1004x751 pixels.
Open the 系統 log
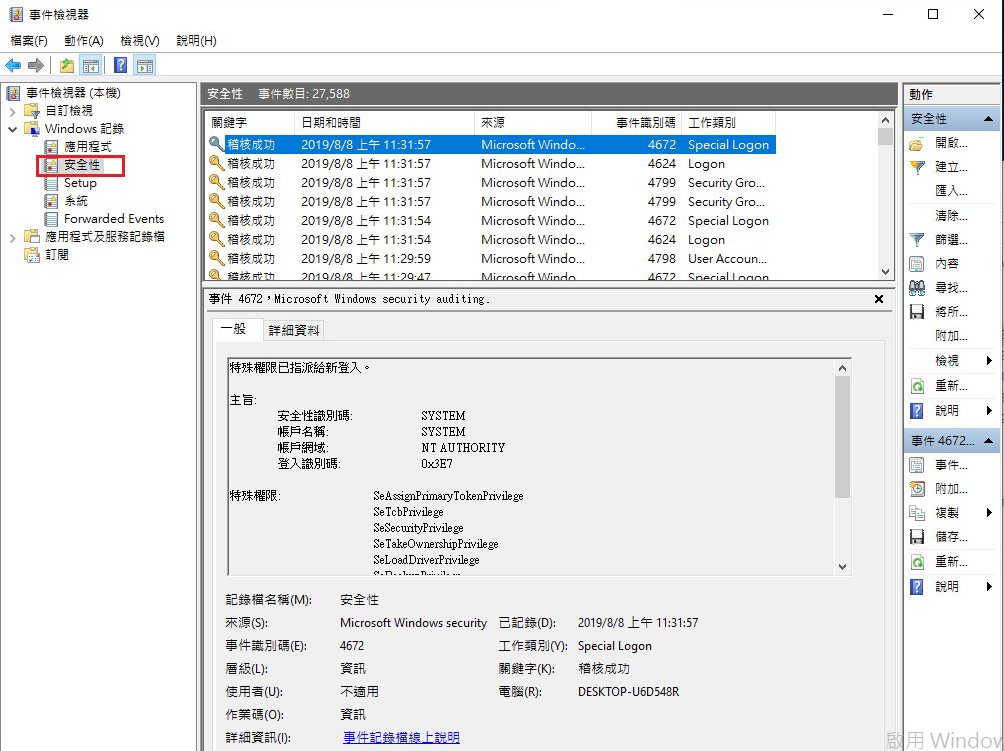click(76, 201)
